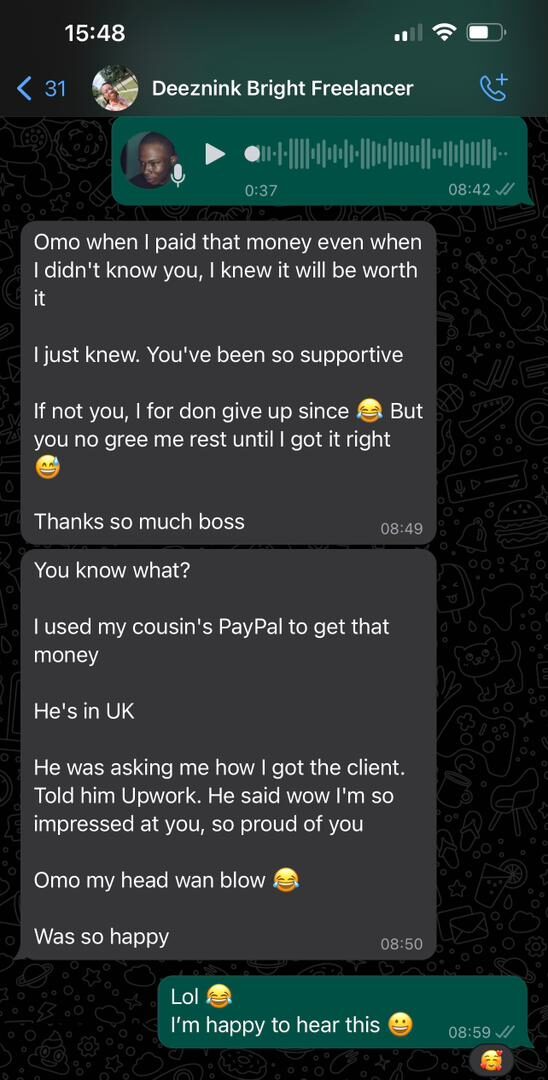
Task: Open Deeznink Bright Freelancer contact info
Action: 282,88
